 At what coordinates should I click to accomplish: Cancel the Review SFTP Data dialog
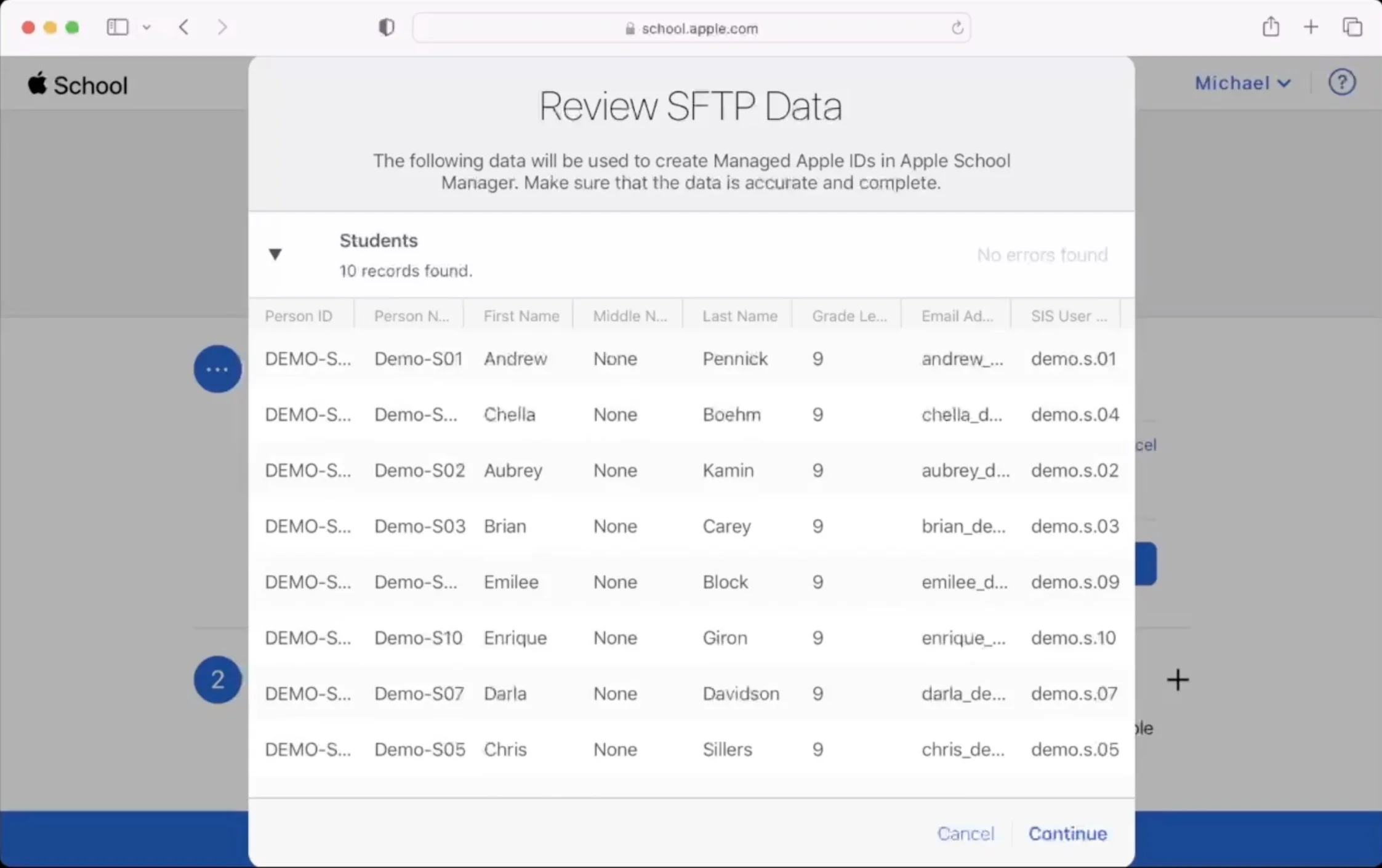965,834
